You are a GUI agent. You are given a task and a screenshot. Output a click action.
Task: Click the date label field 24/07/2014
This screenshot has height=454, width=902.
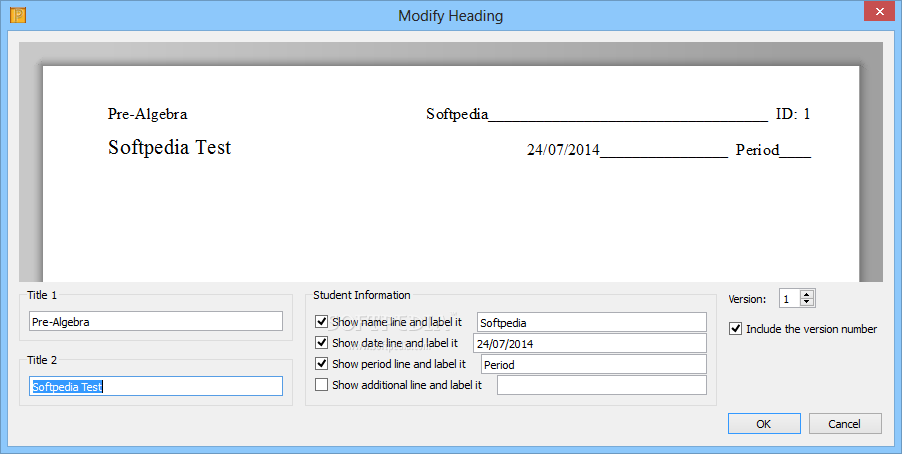pos(590,344)
